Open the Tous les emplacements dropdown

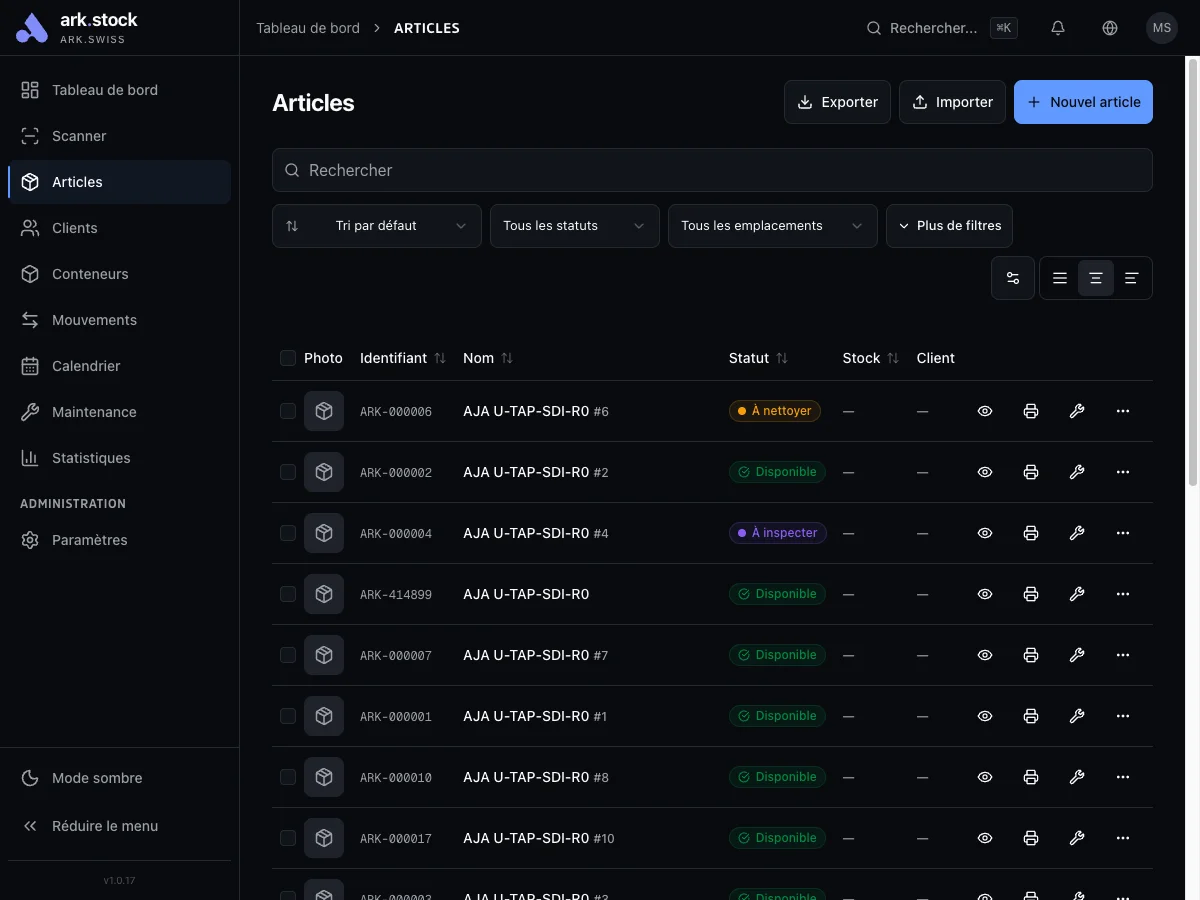pos(772,225)
